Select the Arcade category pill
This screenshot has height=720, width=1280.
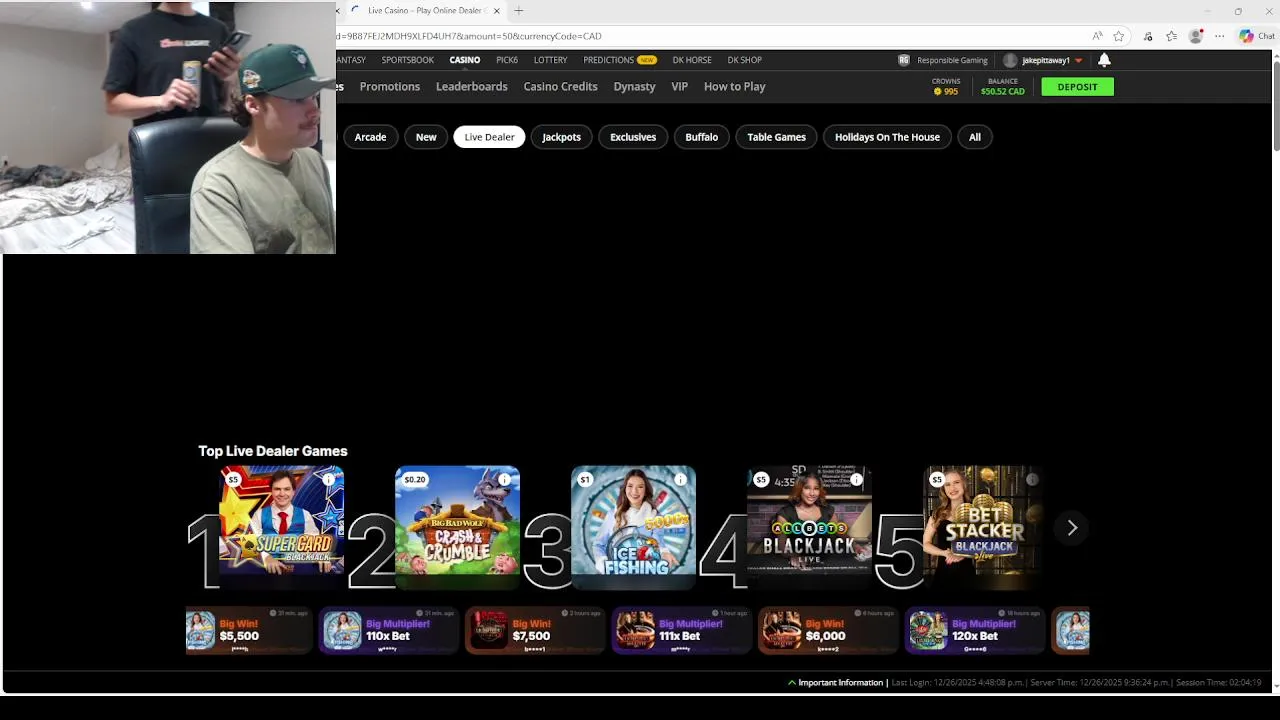[x=370, y=137]
